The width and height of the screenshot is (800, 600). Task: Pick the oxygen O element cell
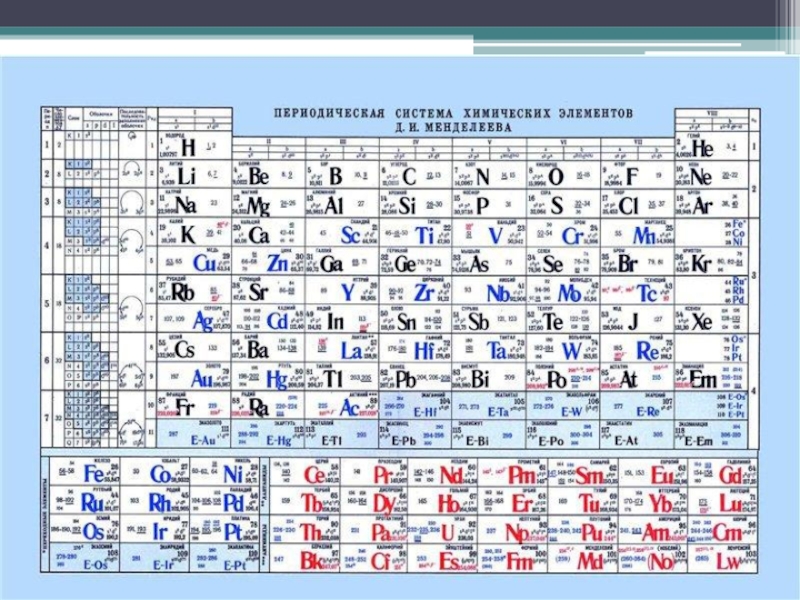[555, 177]
